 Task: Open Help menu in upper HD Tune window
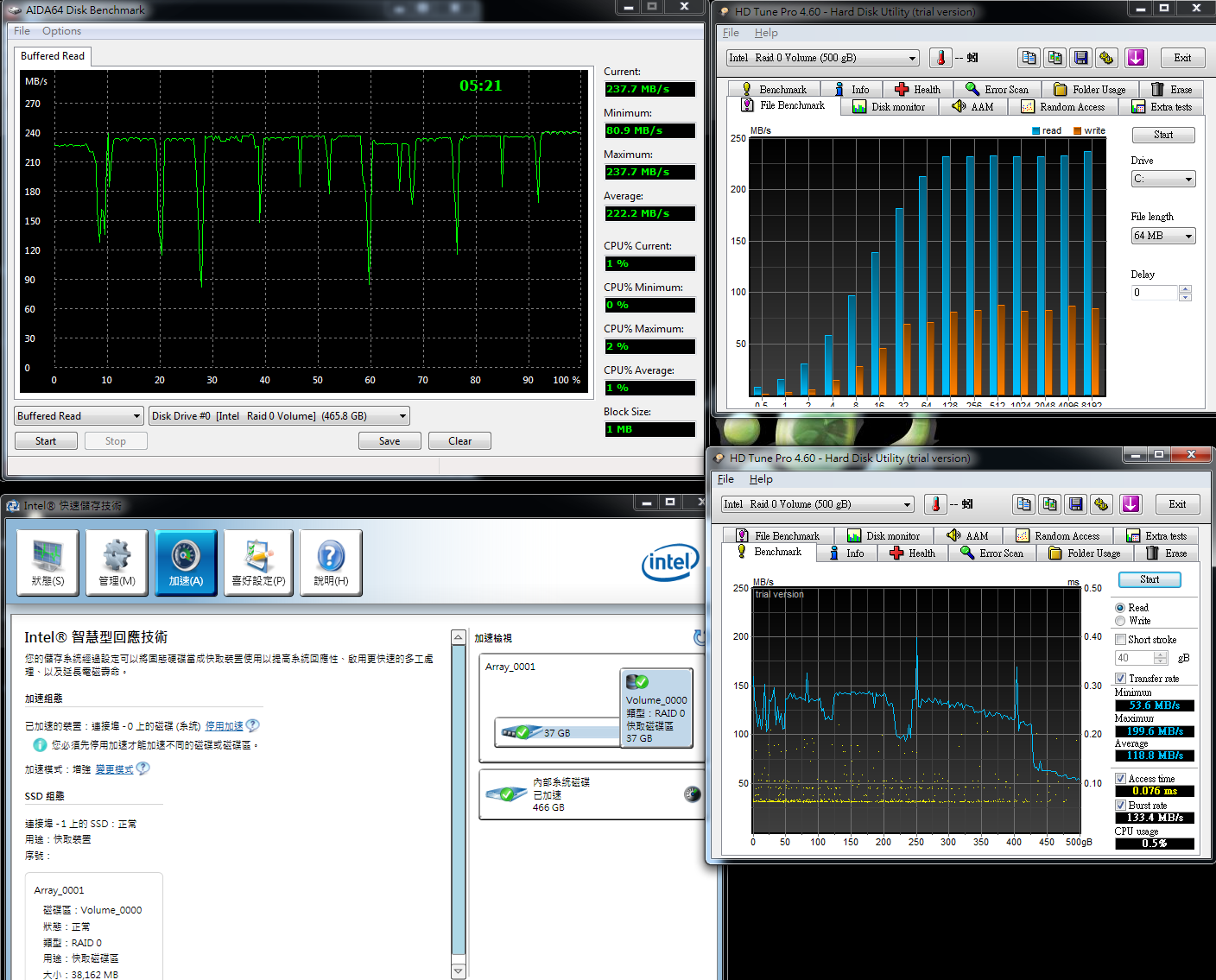(766, 33)
